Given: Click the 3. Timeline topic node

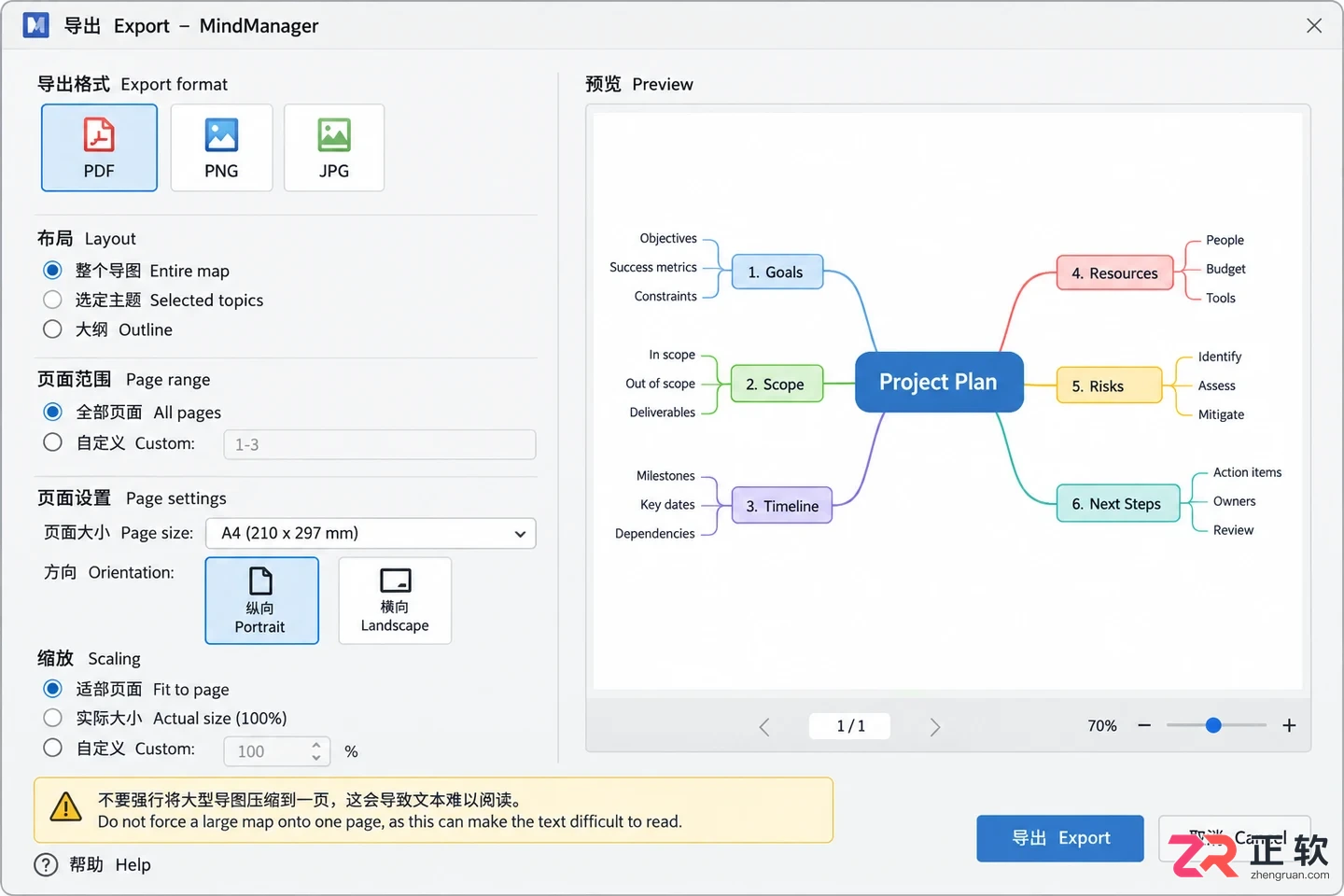Looking at the screenshot, I should [782, 506].
